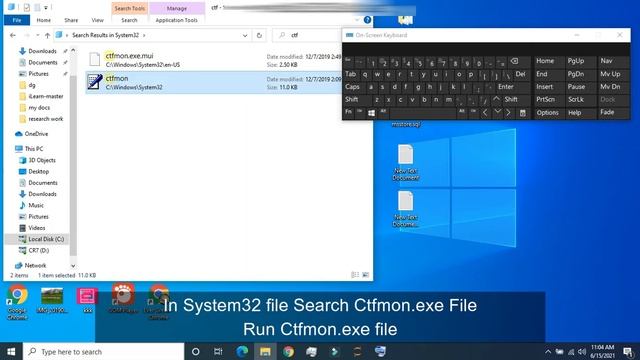Image resolution: width=640 pixels, height=360 pixels.
Task: Open Videos under This PC
Action: [36, 228]
